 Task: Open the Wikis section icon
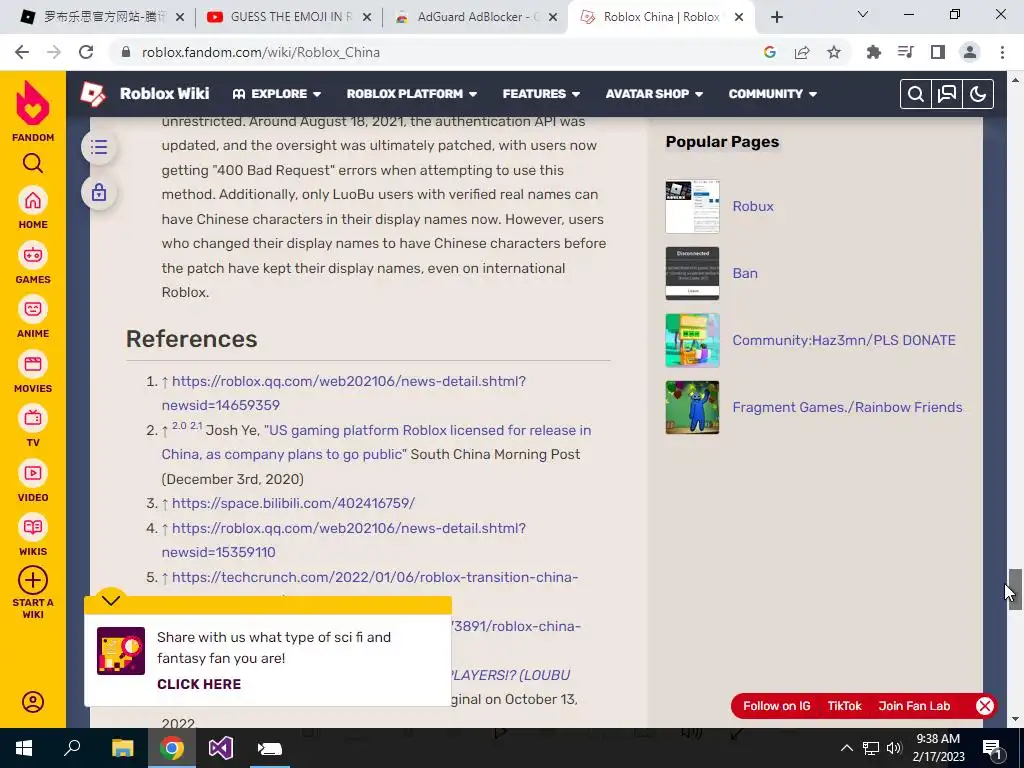coord(33,527)
